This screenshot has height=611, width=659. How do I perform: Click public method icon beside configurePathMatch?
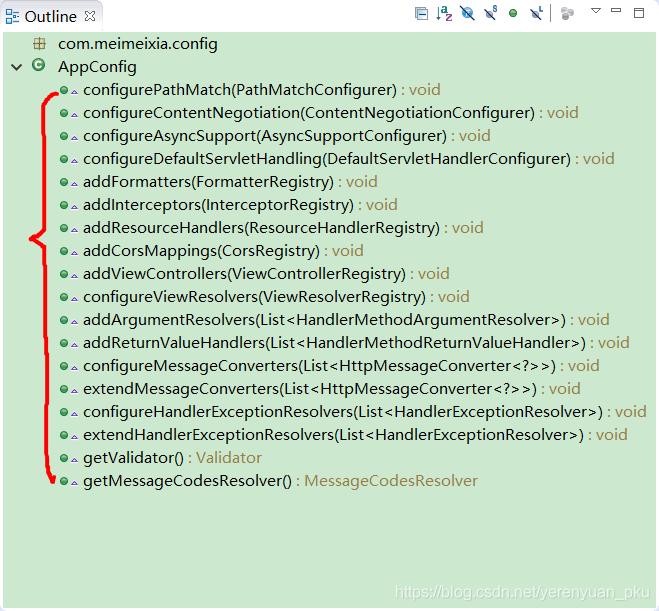tap(64, 90)
